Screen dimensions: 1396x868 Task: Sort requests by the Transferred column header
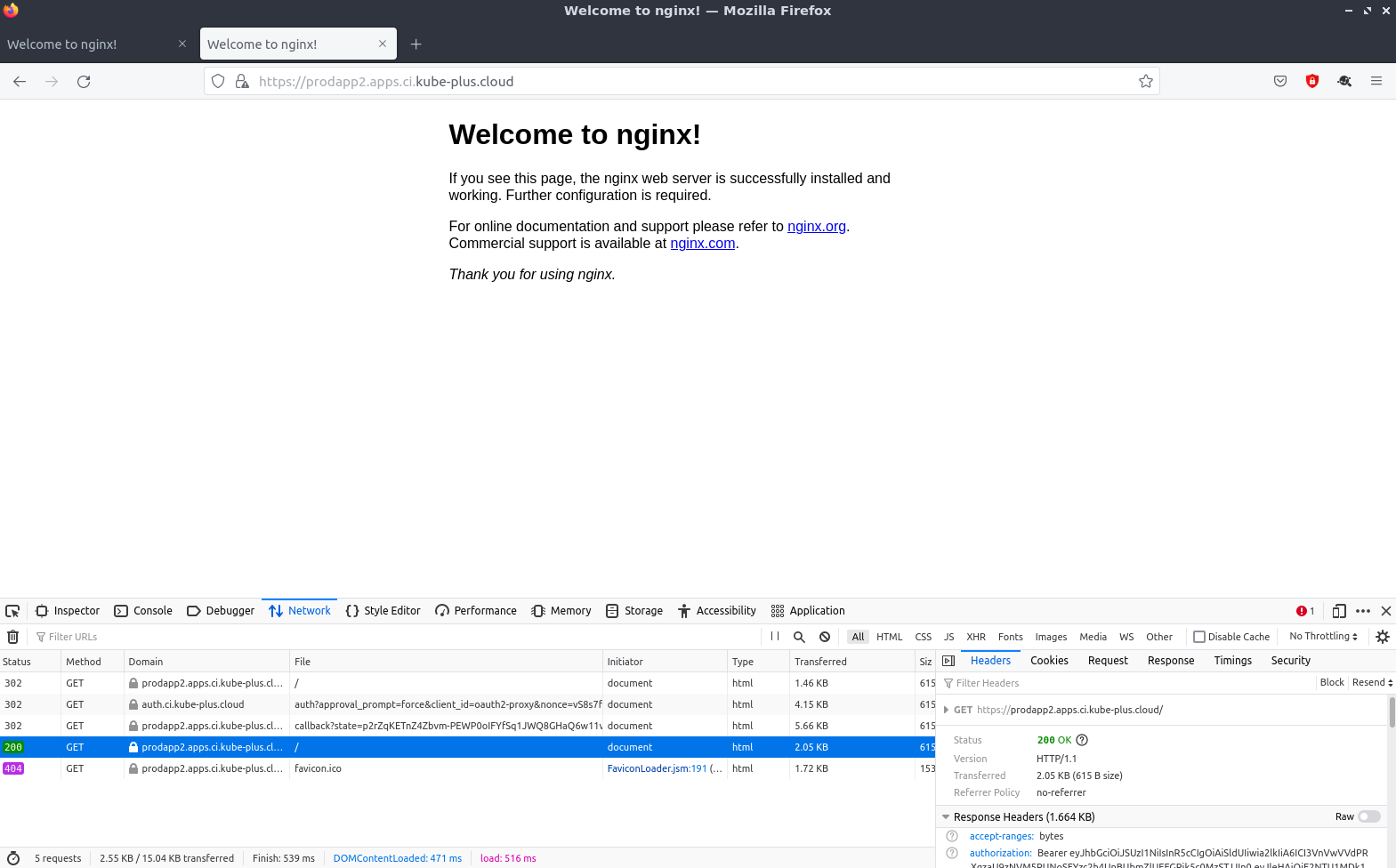coord(851,662)
